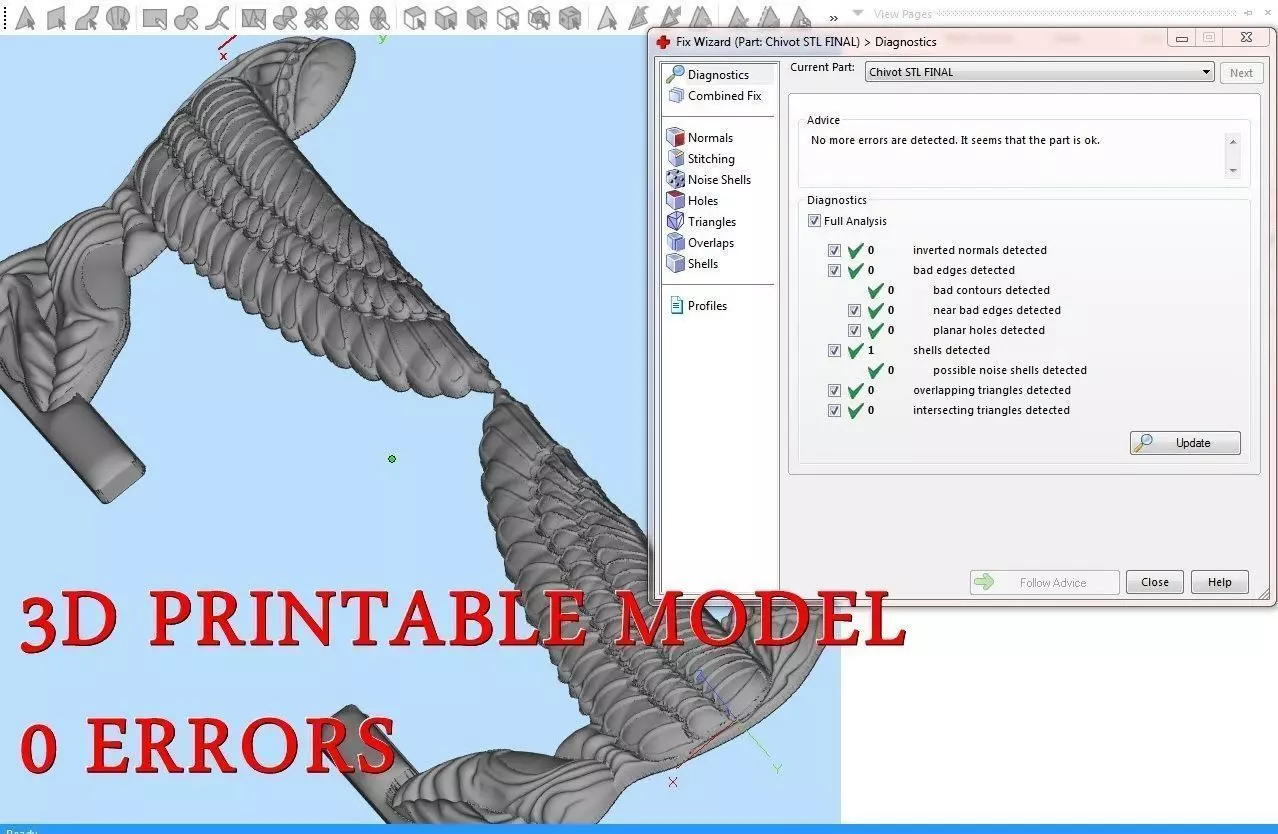Open the Stitching fix page

[x=711, y=159]
